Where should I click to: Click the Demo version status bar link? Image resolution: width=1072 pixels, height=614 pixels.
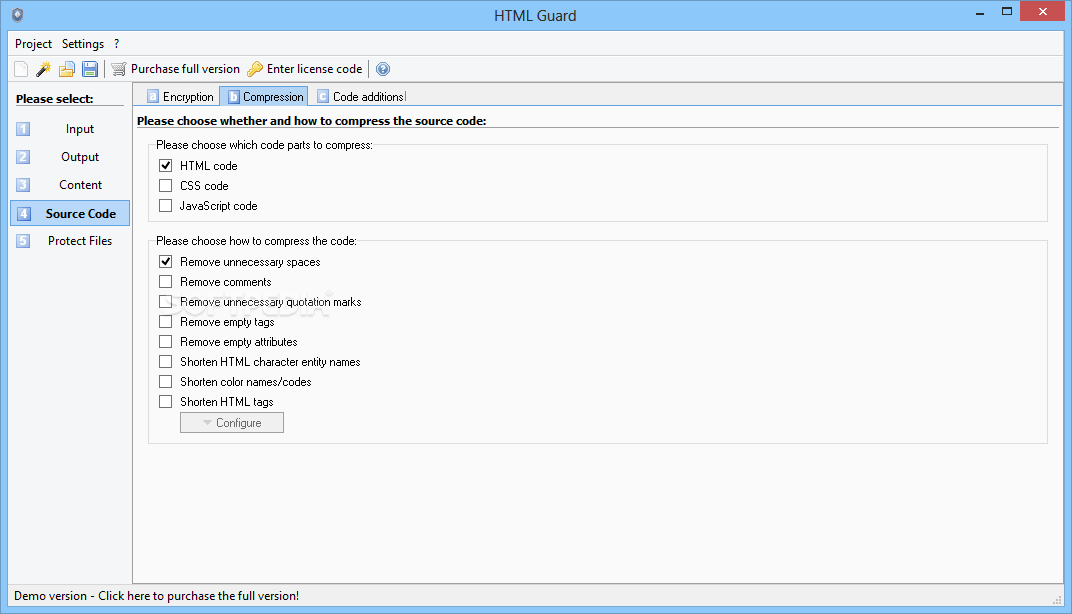[x=157, y=596]
